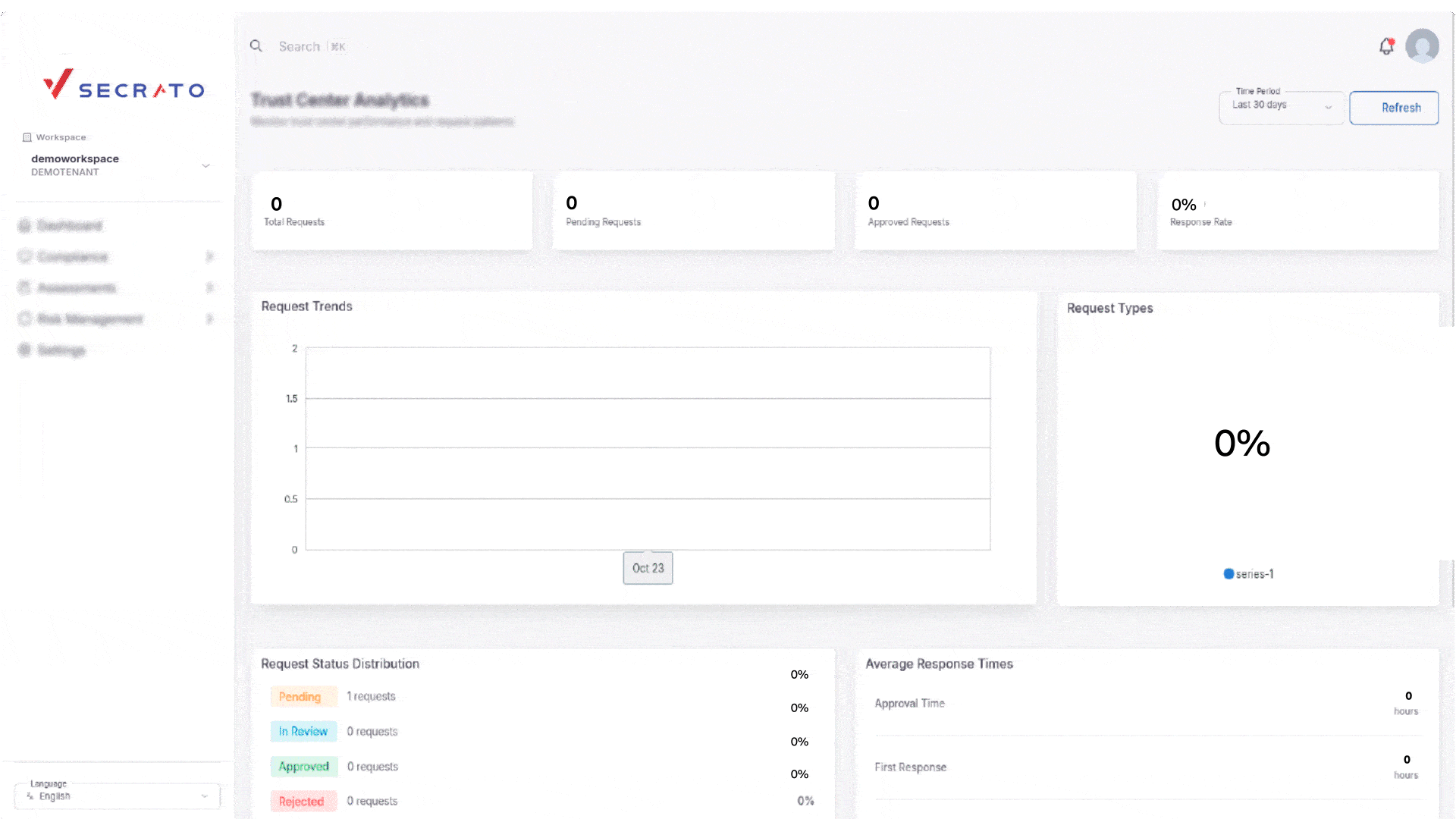The width and height of the screenshot is (1456, 819).
Task: Click the notification bell icon
Action: click(1386, 47)
